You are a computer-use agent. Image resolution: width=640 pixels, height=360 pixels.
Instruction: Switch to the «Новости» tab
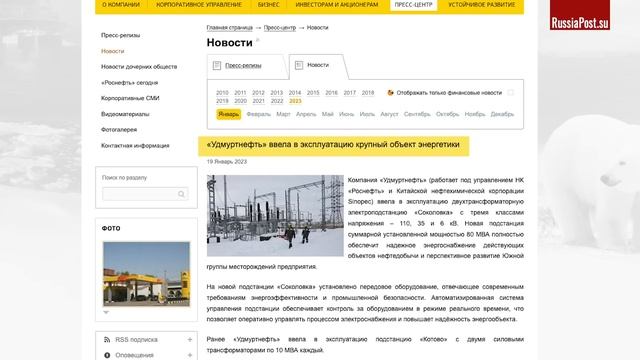318,65
